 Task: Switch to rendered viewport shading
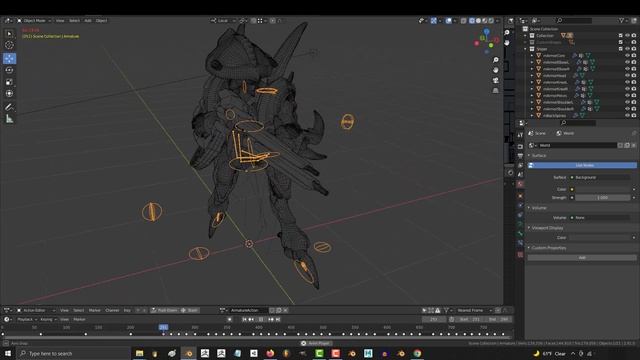click(491, 20)
